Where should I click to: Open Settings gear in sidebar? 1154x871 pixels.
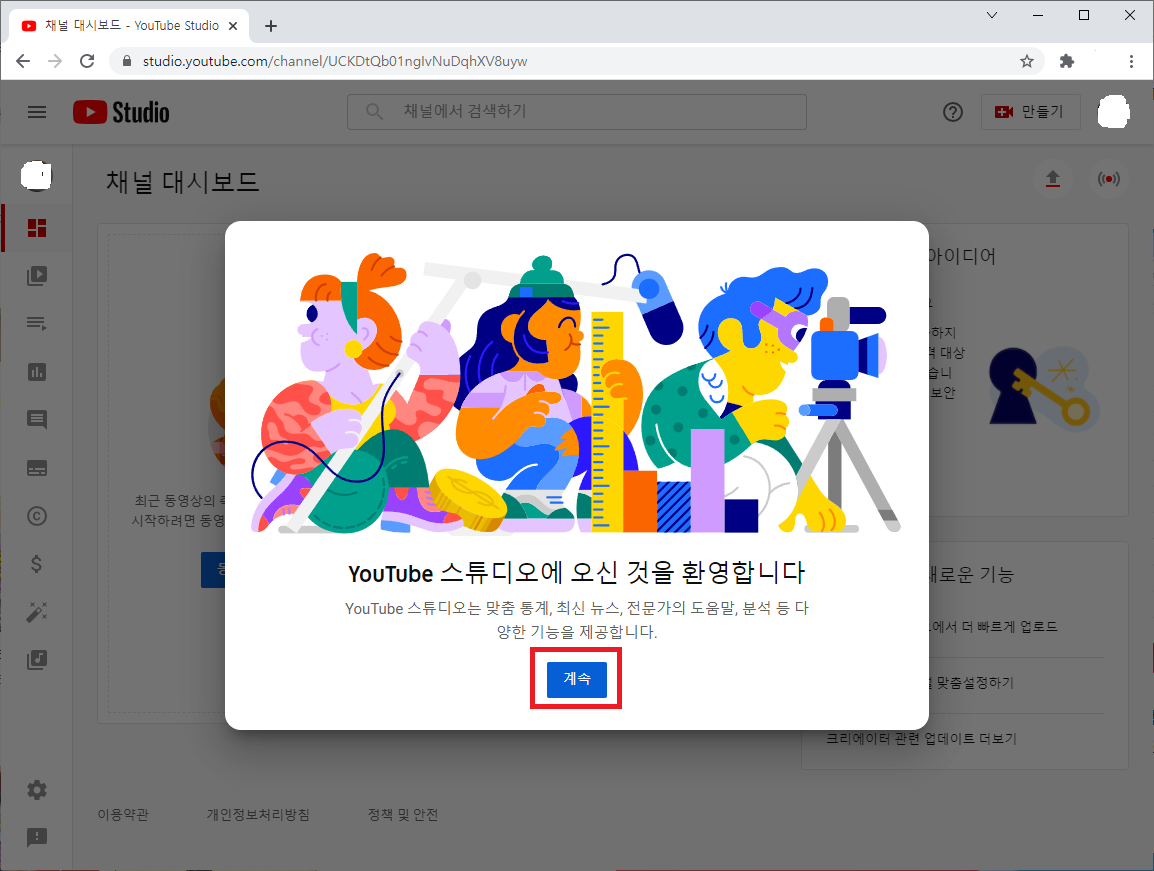click(37, 790)
